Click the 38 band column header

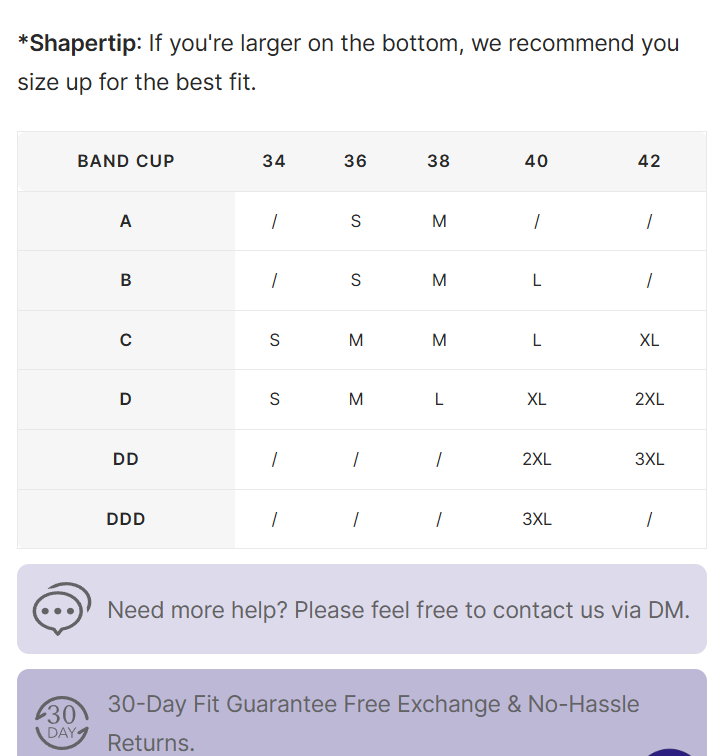tap(438, 161)
